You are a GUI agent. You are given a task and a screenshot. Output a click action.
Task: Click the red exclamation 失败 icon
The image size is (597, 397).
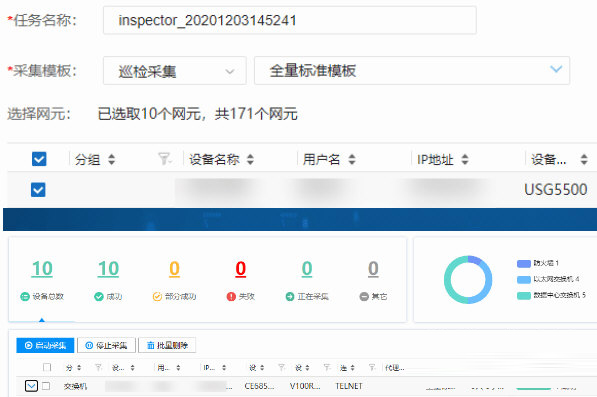(231, 297)
